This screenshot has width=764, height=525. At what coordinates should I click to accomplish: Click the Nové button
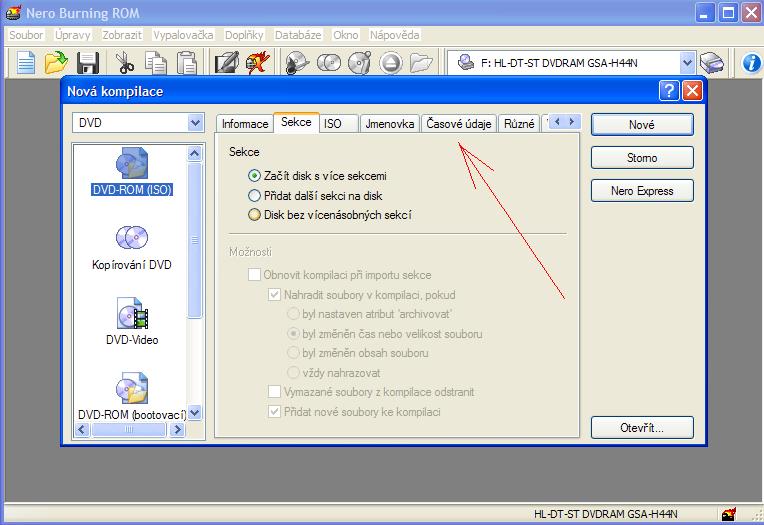coord(642,125)
